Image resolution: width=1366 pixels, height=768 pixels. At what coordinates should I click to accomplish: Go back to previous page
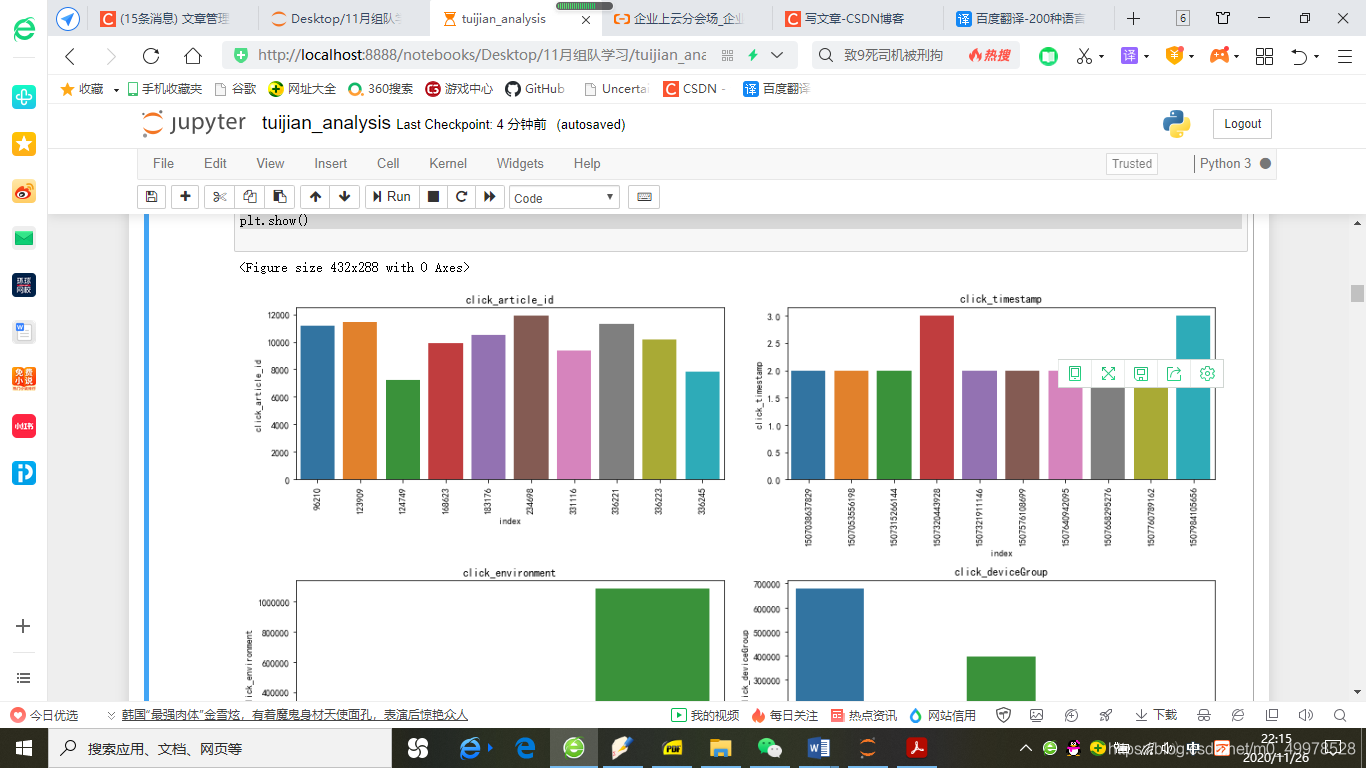click(70, 56)
